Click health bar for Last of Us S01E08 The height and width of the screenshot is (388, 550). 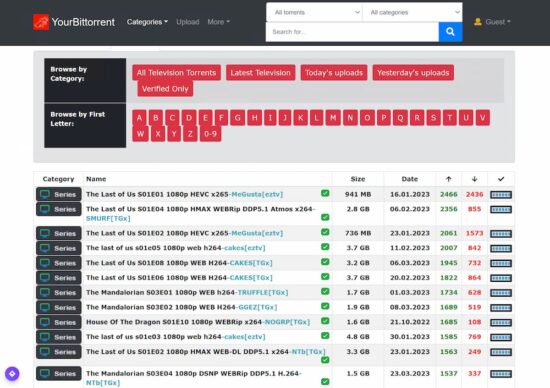point(501,263)
